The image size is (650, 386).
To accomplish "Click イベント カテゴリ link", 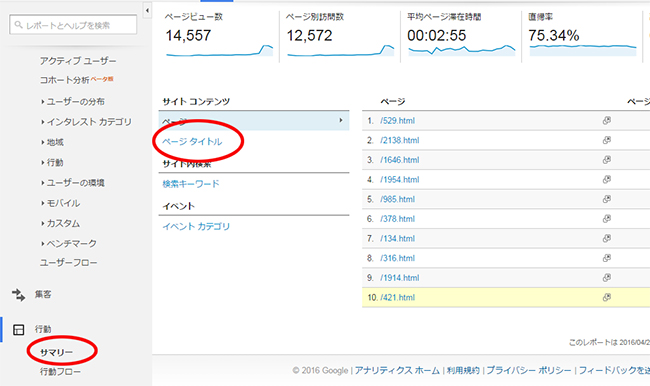I will coord(196,226).
